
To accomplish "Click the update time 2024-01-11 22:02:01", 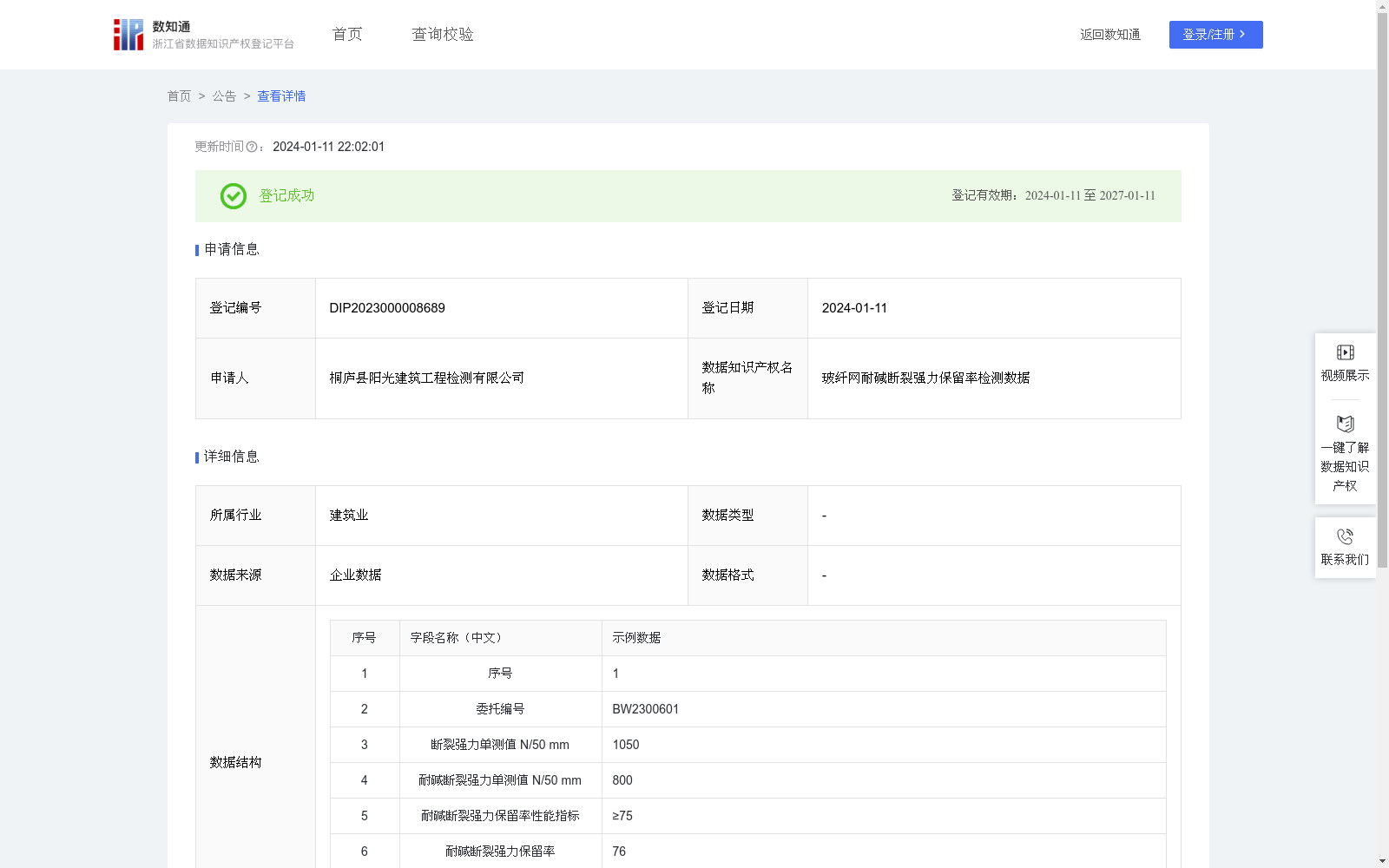I will click(328, 147).
